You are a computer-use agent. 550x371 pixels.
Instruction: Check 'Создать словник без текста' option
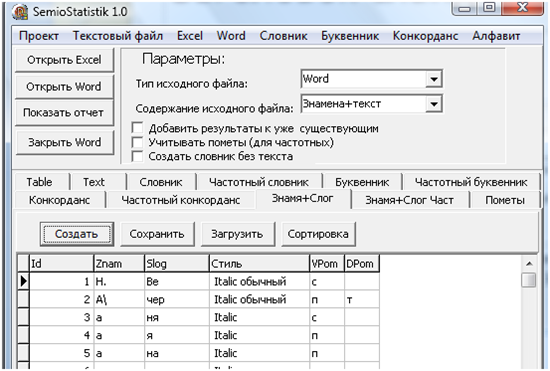[138, 156]
